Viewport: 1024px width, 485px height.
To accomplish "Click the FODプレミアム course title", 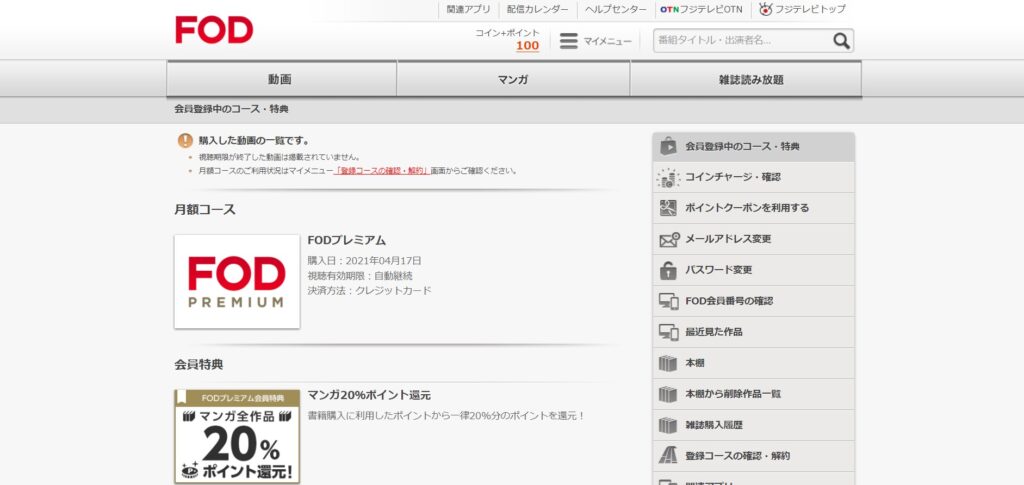I will (x=347, y=240).
